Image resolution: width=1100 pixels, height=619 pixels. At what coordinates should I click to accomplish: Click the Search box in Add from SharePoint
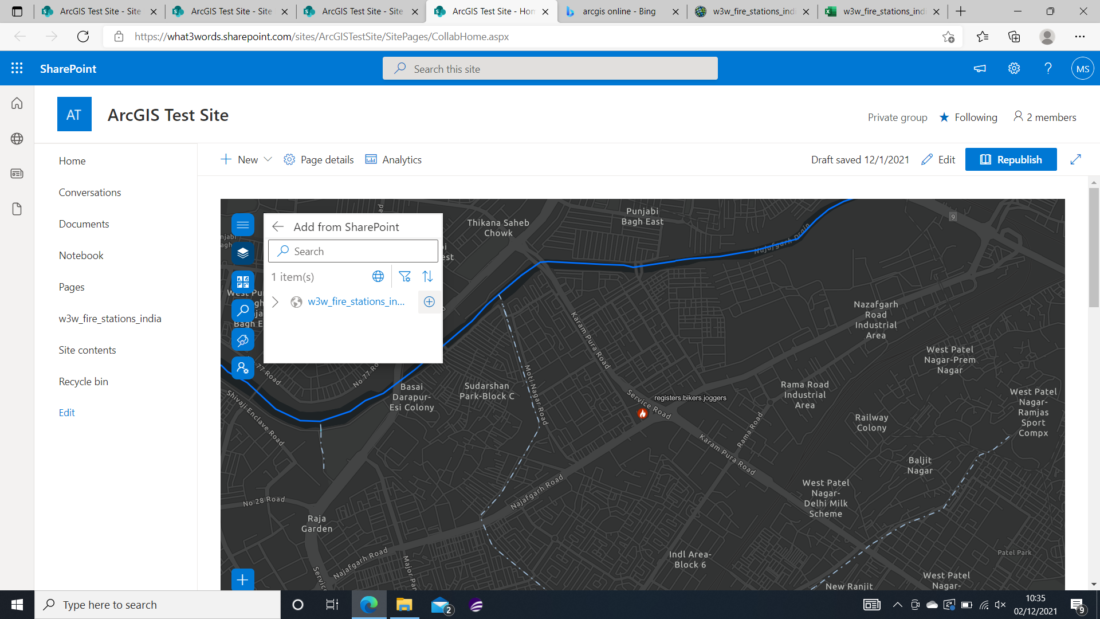353,251
